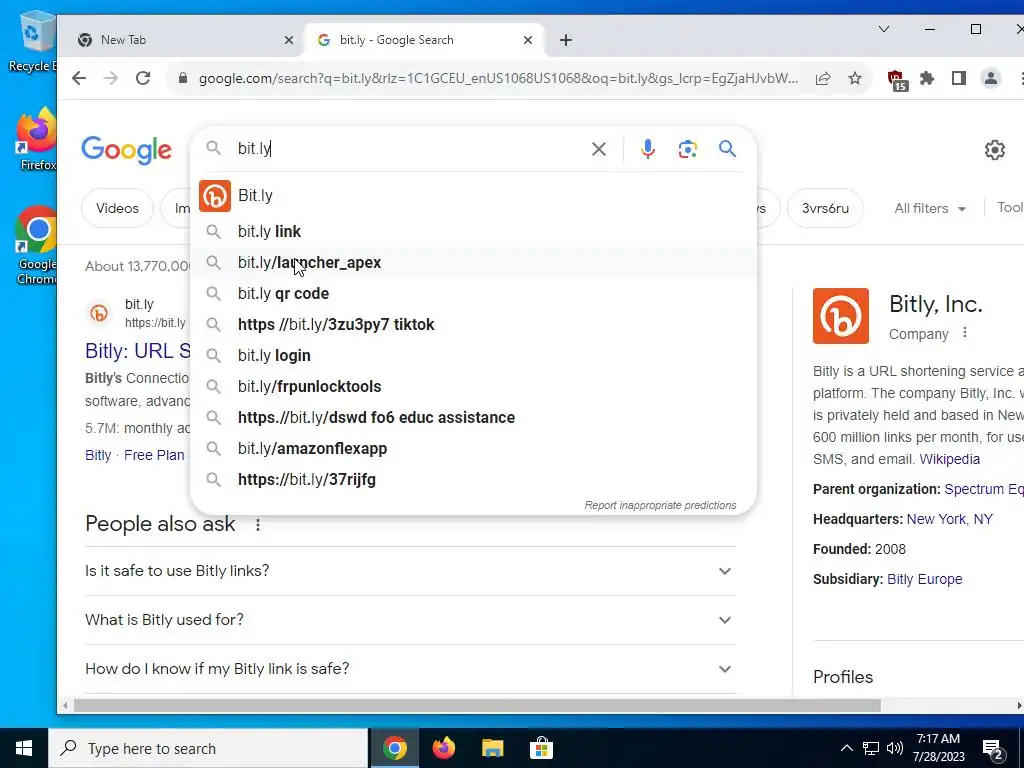1024x768 pixels.
Task: Expand 'Is it safe to use Bitly links?'
Action: [x=410, y=571]
